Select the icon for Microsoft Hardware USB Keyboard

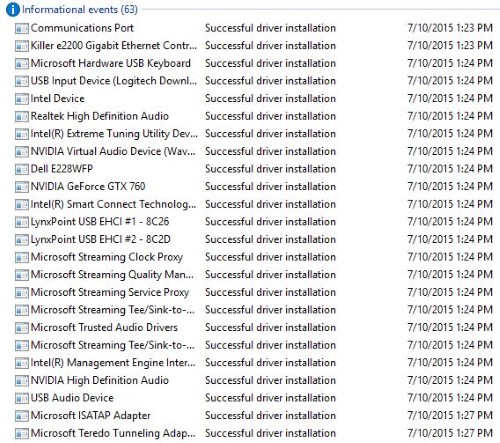click(22, 64)
